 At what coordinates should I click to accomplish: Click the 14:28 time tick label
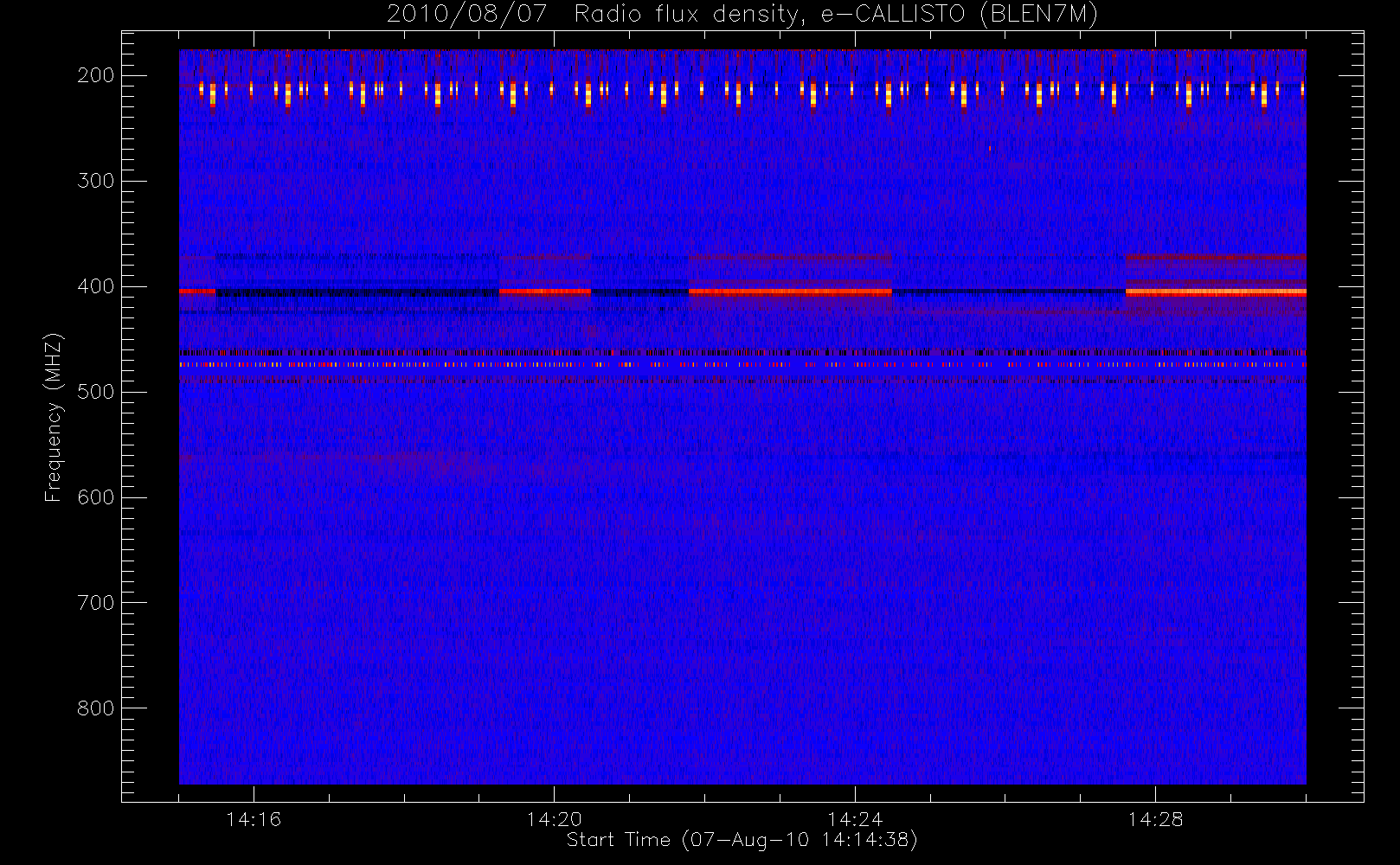pyautogui.click(x=1155, y=819)
